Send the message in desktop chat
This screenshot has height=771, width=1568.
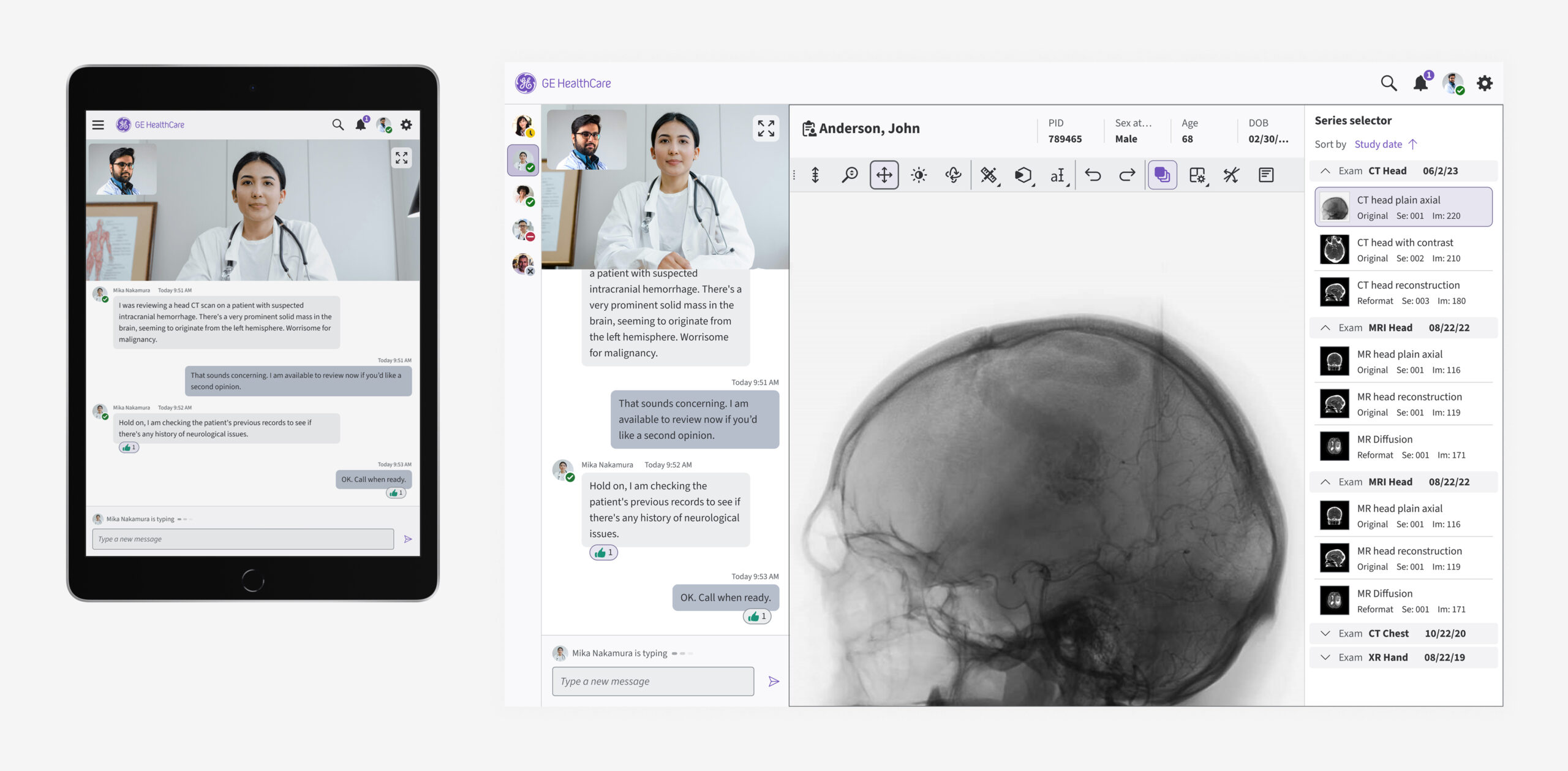coord(774,682)
